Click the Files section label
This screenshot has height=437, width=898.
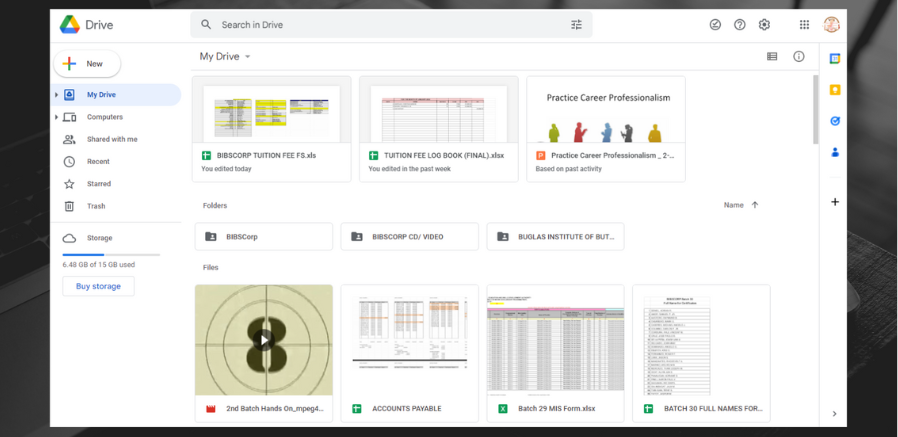point(210,267)
